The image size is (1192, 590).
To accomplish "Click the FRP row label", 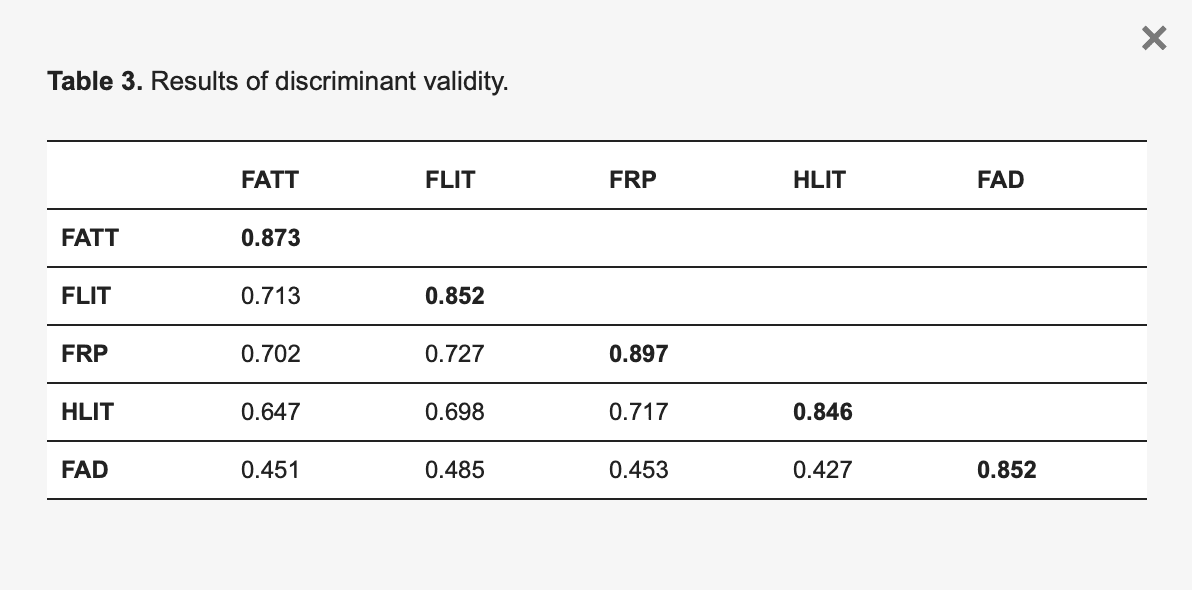I will point(82,354).
